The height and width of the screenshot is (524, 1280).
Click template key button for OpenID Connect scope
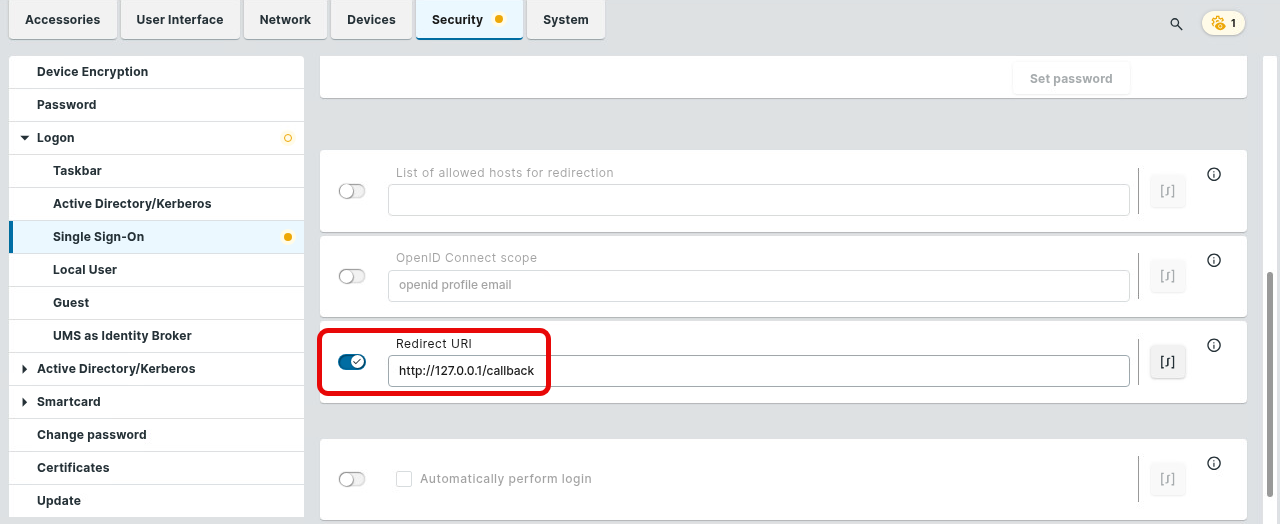pyautogui.click(x=1167, y=276)
